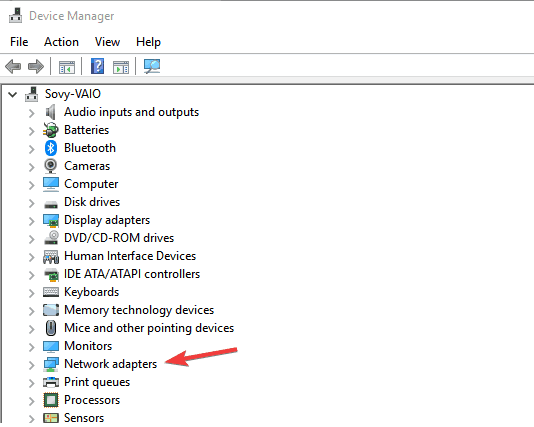
Task: Expand the Disk drives chevron
Action: click(31, 203)
